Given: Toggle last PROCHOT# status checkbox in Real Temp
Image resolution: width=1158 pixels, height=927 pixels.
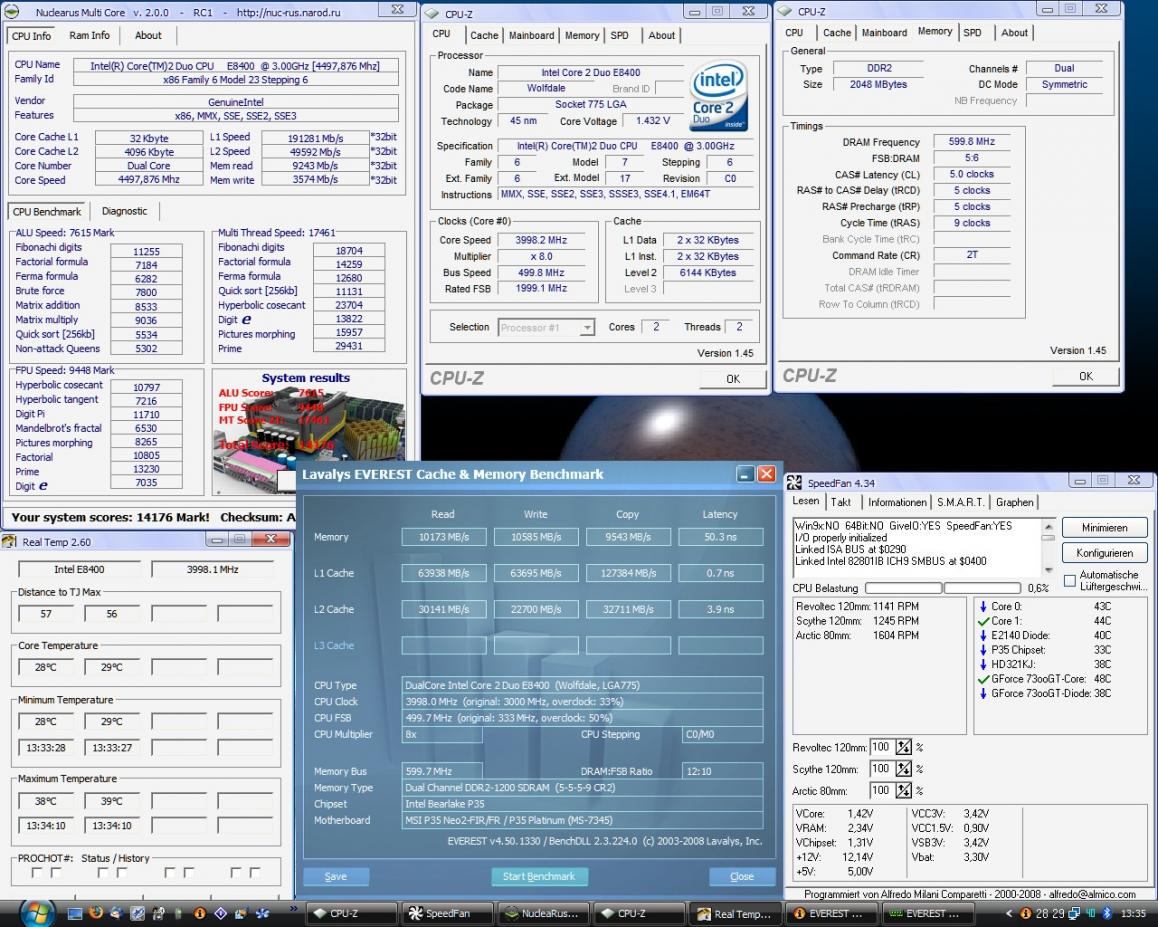Looking at the screenshot, I should (x=254, y=873).
